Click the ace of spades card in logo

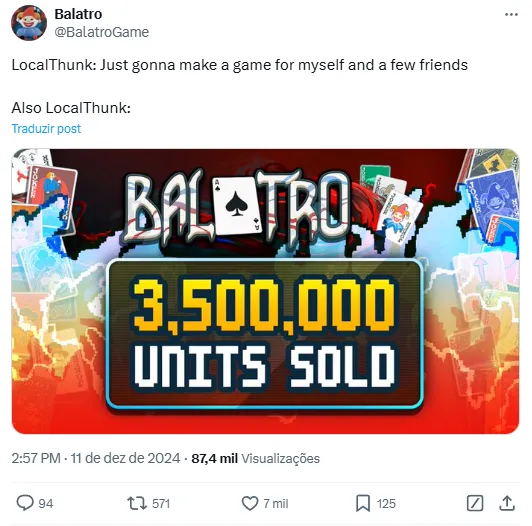pyautogui.click(x=237, y=205)
